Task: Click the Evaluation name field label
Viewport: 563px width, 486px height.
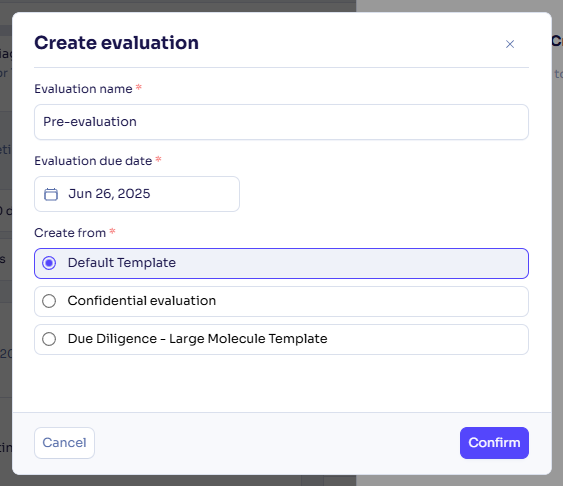Action: pyautogui.click(x=83, y=89)
